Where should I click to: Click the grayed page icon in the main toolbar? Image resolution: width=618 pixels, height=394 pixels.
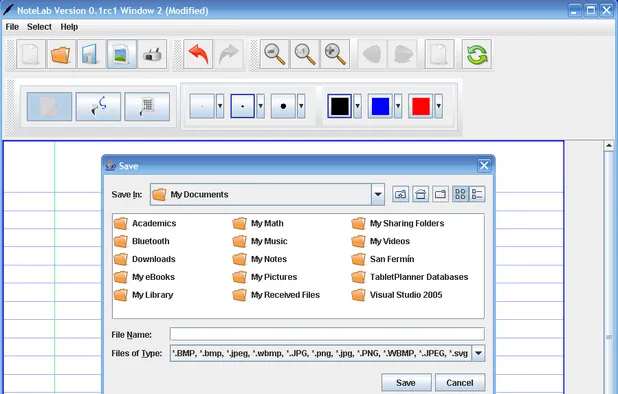click(439, 54)
